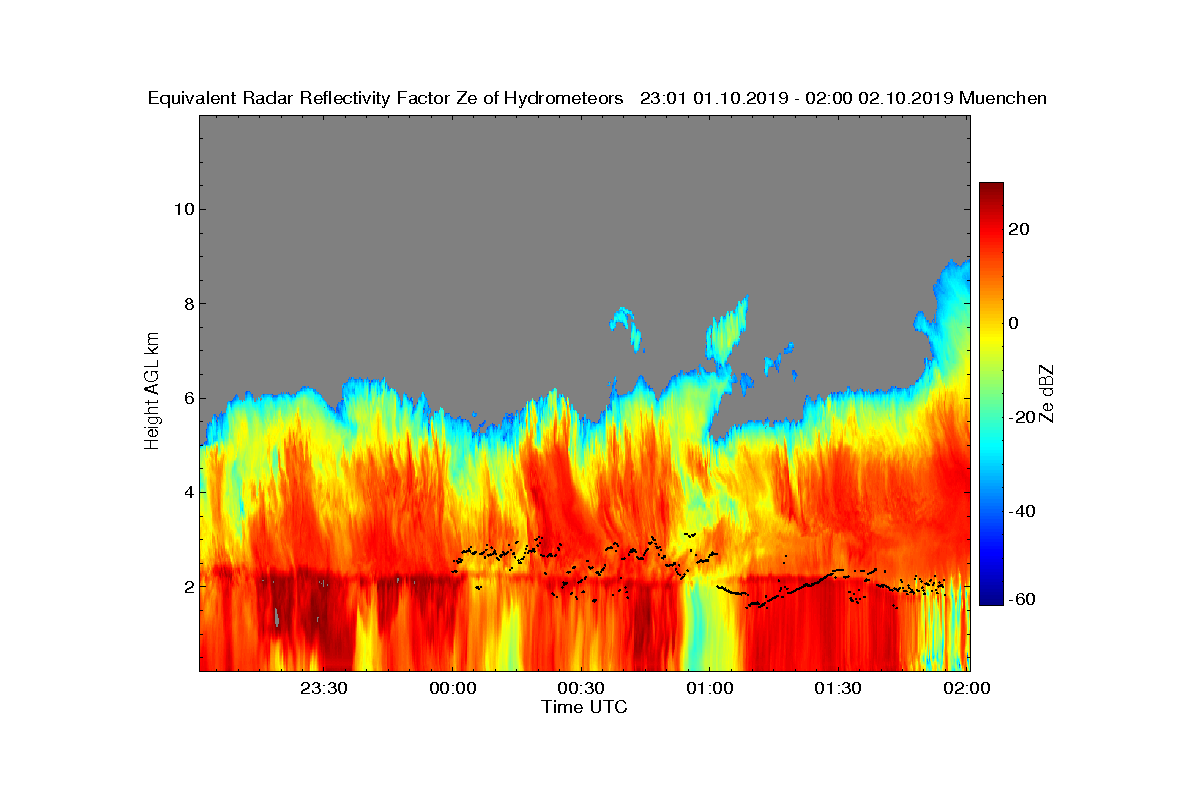Click the height tick label 2

click(187, 586)
